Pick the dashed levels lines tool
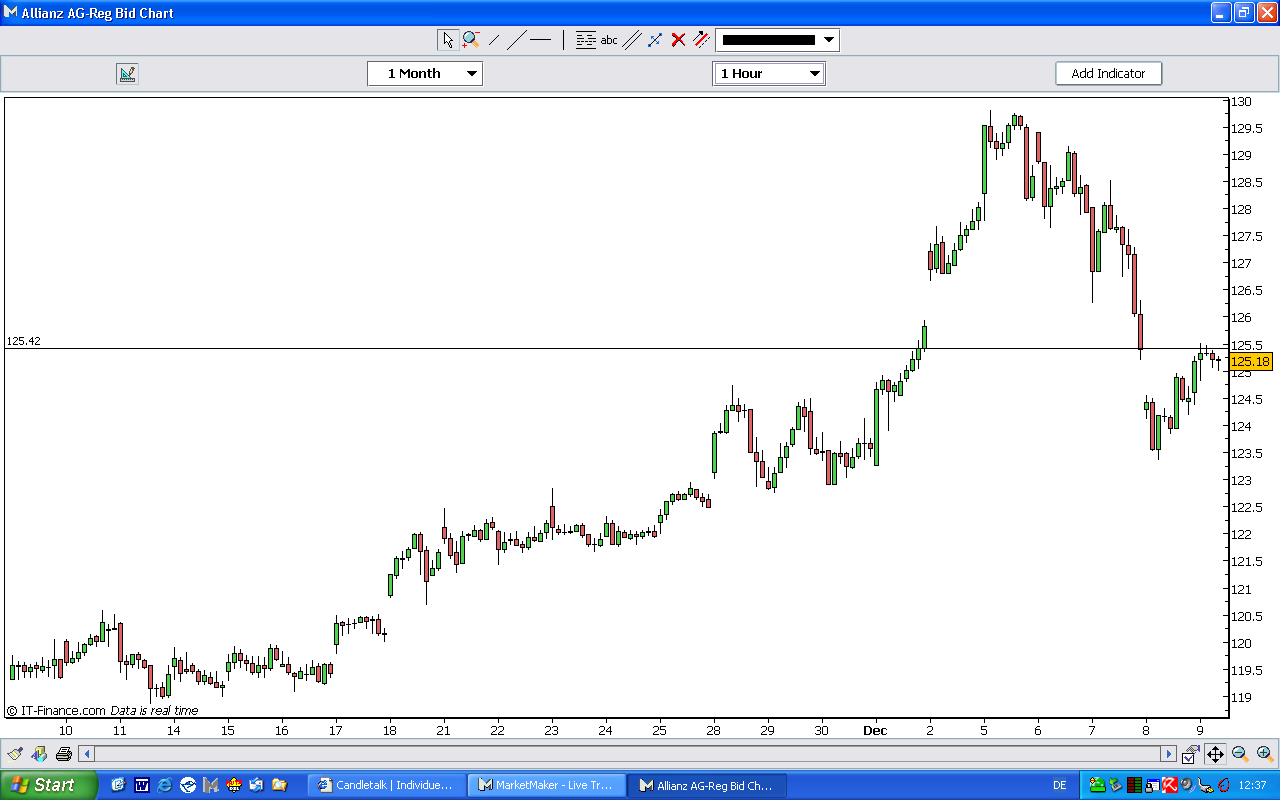The image size is (1280, 800). [x=586, y=40]
